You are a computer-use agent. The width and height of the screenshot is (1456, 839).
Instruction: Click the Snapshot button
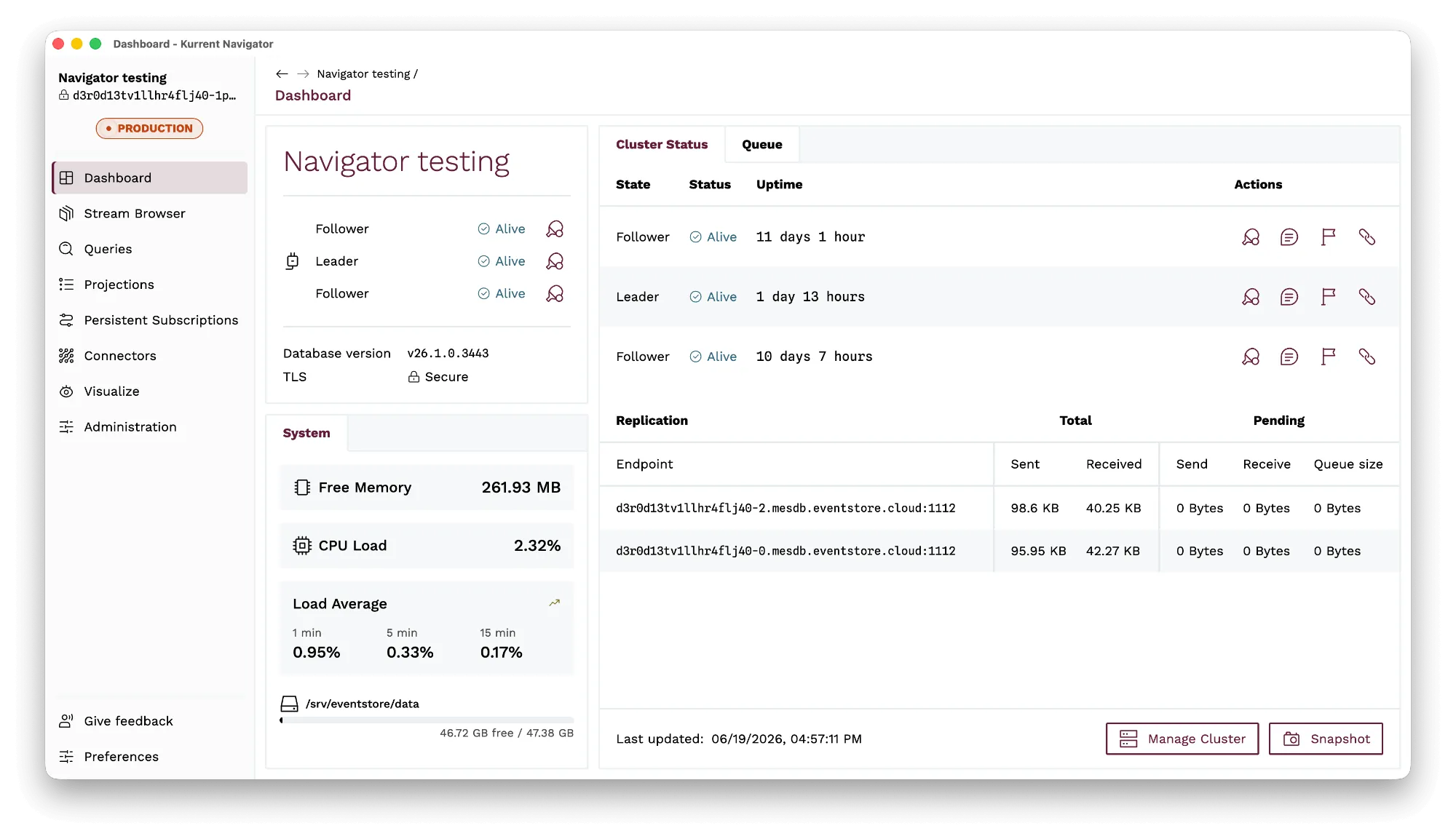point(1326,739)
